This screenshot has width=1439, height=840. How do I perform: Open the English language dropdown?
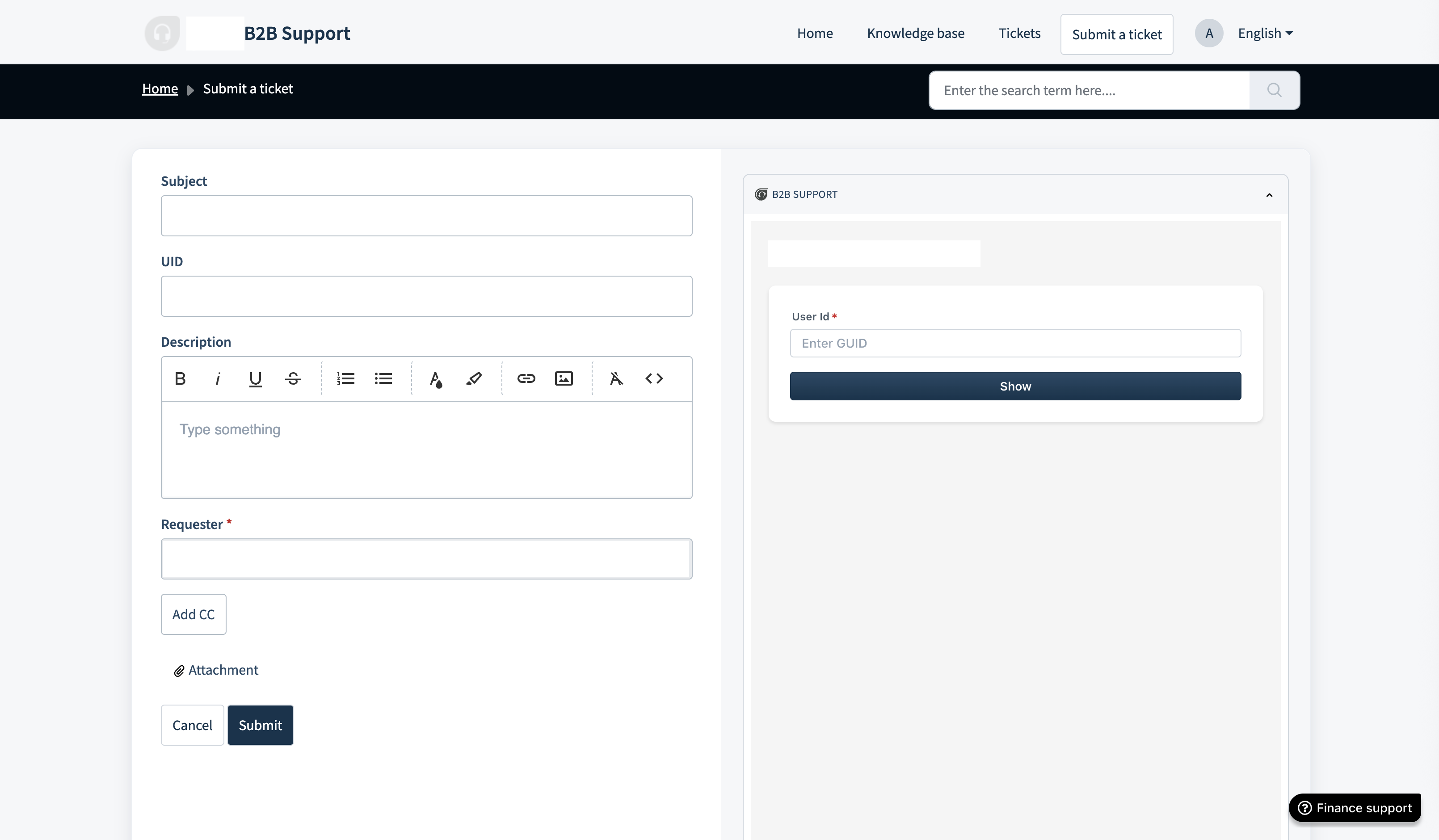coord(1265,33)
